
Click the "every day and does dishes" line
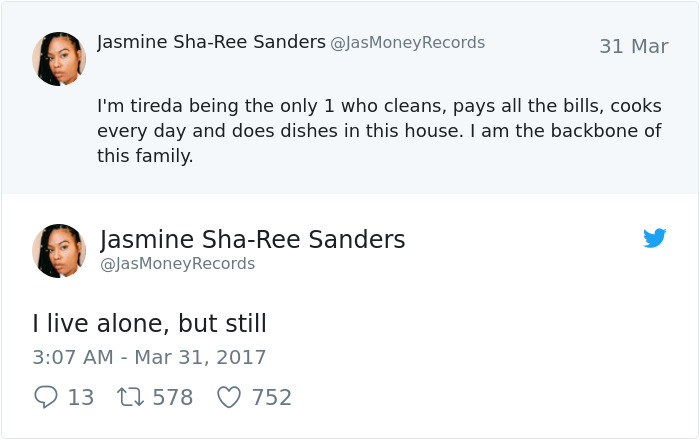click(x=379, y=131)
